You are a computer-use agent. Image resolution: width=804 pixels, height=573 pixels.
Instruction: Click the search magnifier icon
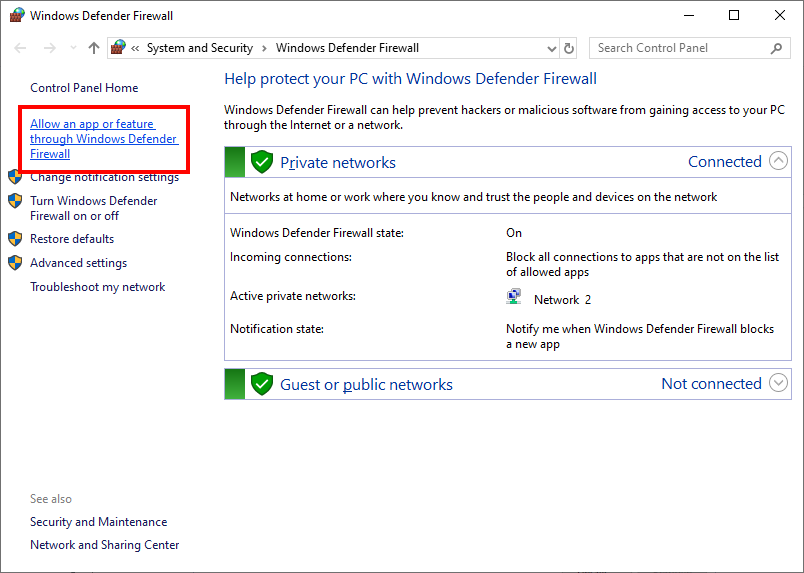pos(776,48)
